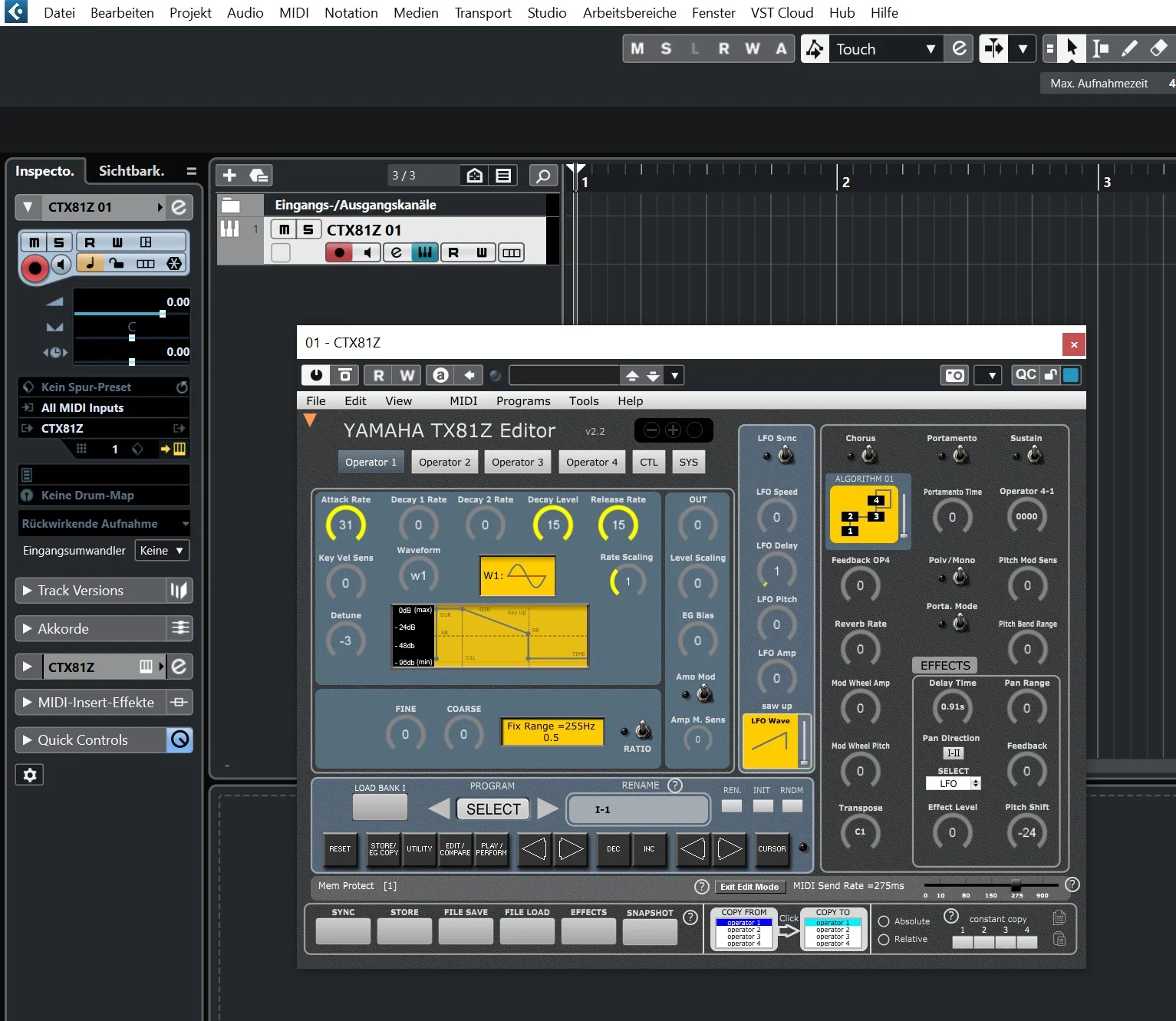This screenshot has width=1176, height=1021.
Task: Open Eingangsumwandler Keine dropdown
Action: tap(162, 551)
